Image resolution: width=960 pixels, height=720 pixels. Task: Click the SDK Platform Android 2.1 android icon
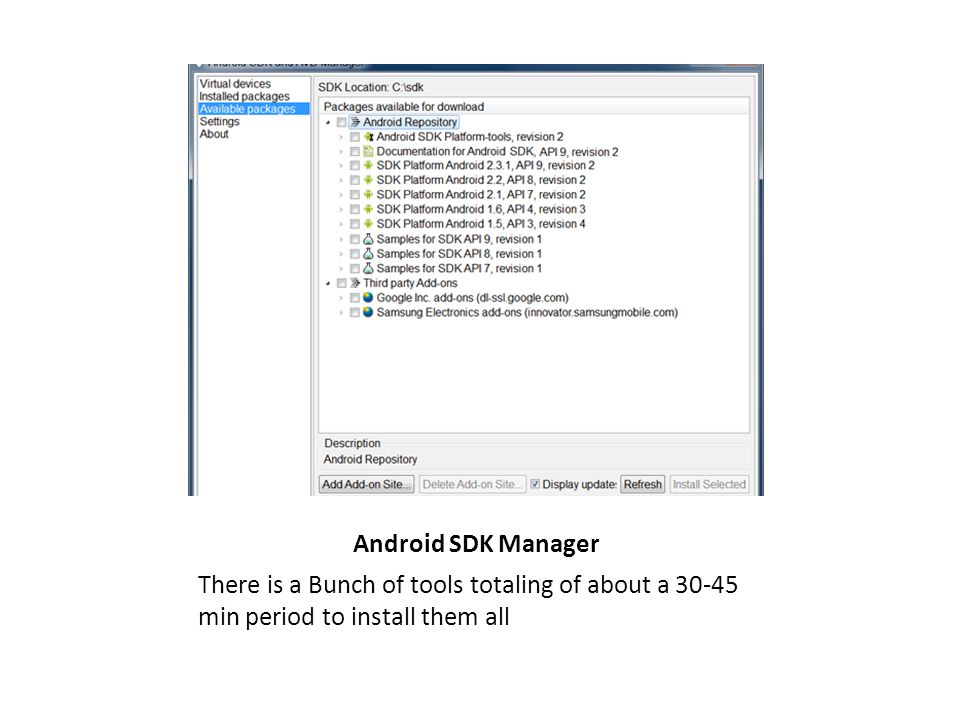point(368,195)
